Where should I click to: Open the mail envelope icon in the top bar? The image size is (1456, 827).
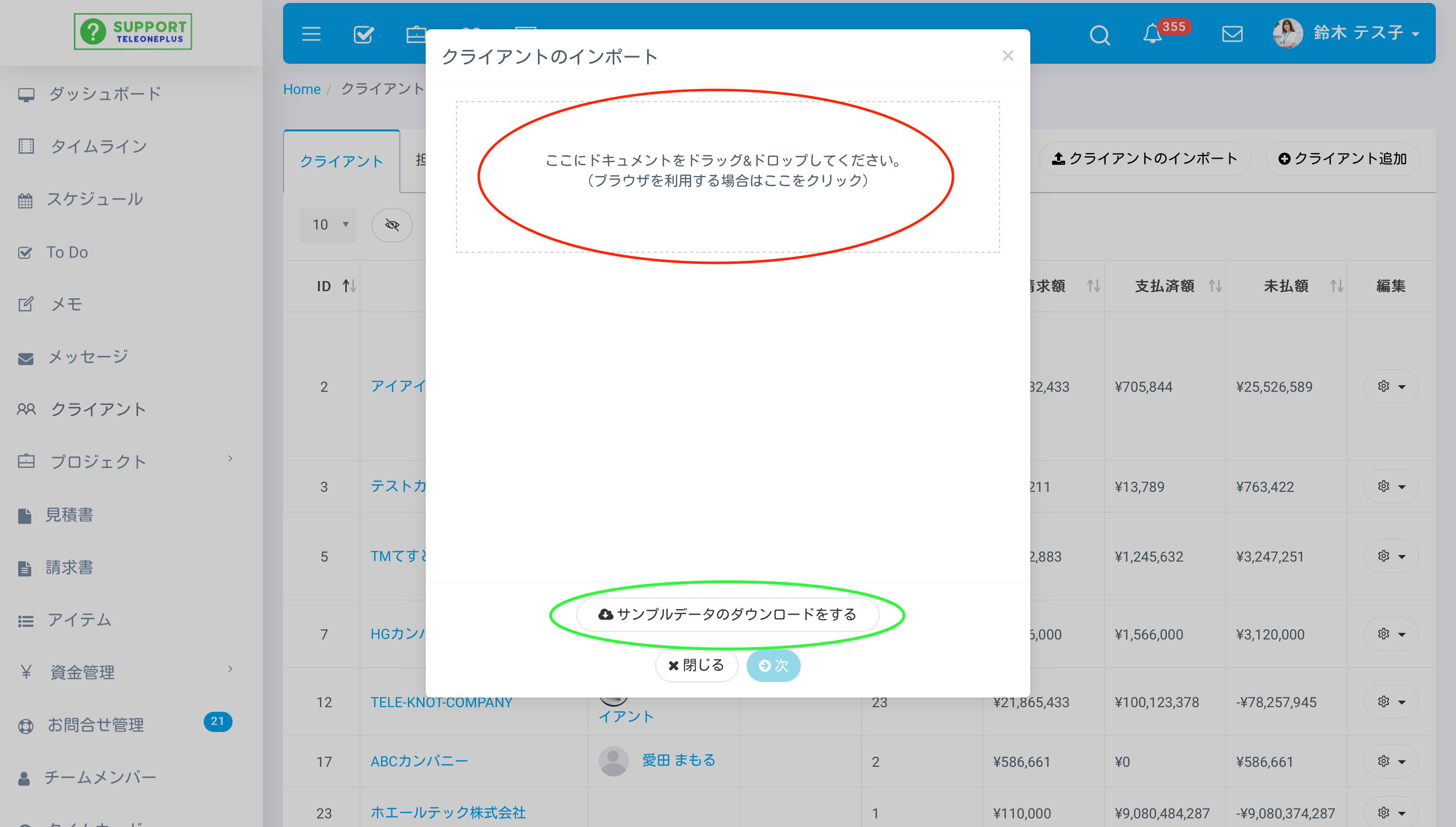pos(1232,33)
